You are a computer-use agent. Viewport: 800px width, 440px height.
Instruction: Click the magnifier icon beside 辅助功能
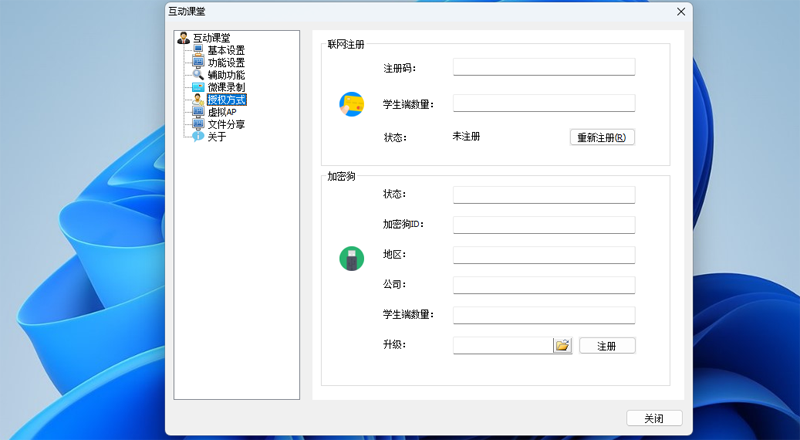[198, 75]
